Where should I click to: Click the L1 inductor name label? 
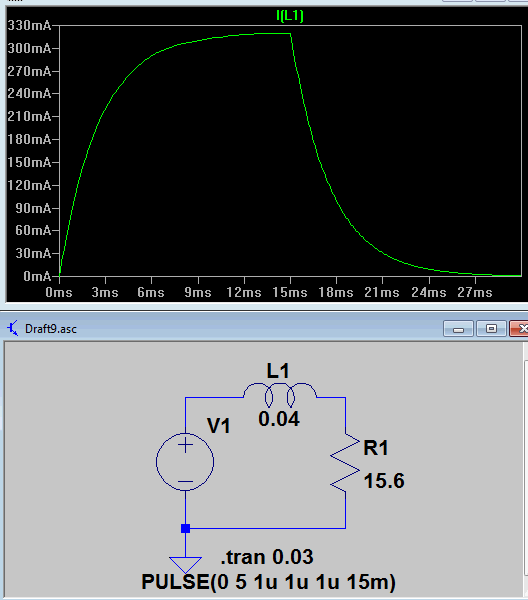[278, 371]
